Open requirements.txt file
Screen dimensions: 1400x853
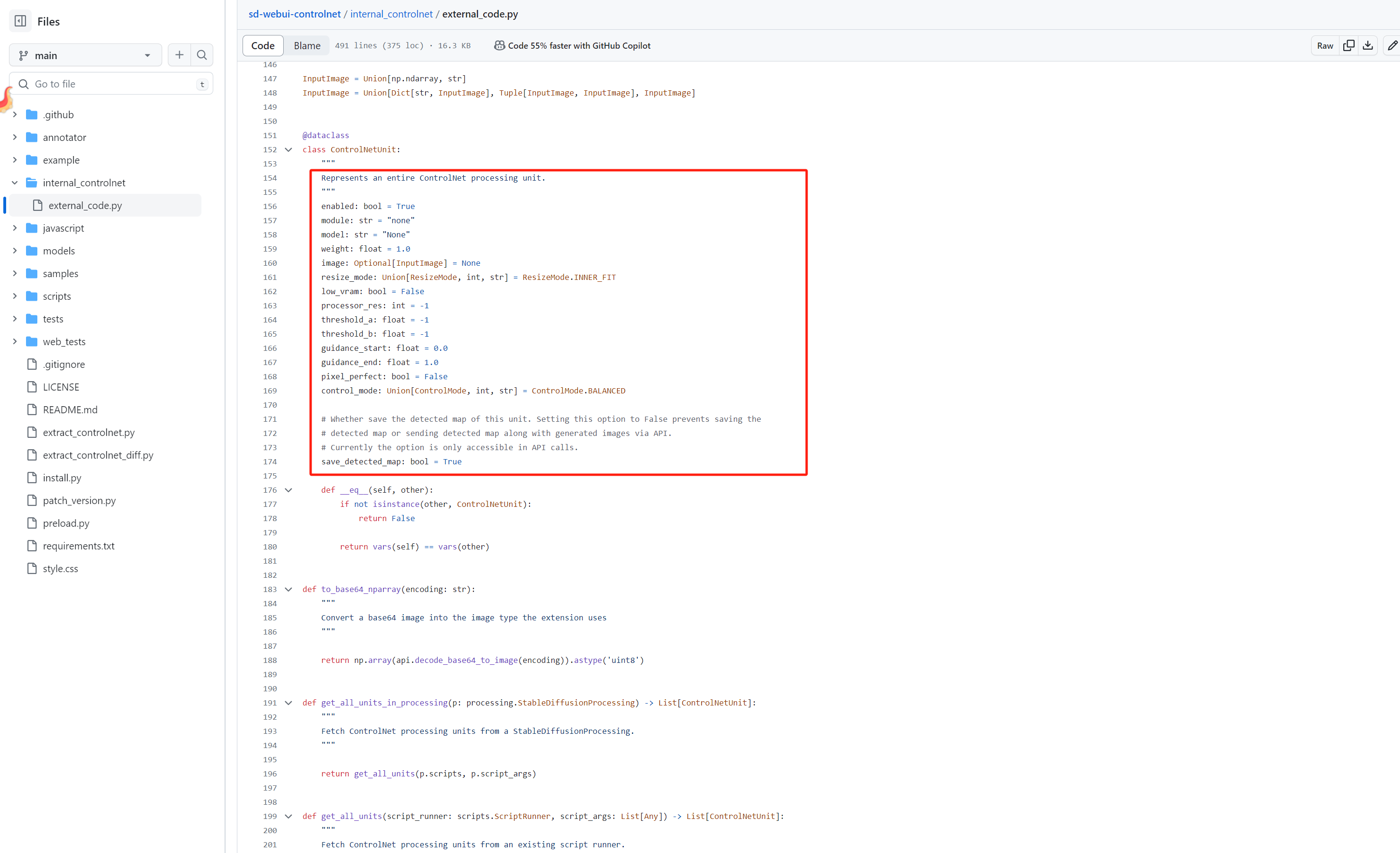78,546
